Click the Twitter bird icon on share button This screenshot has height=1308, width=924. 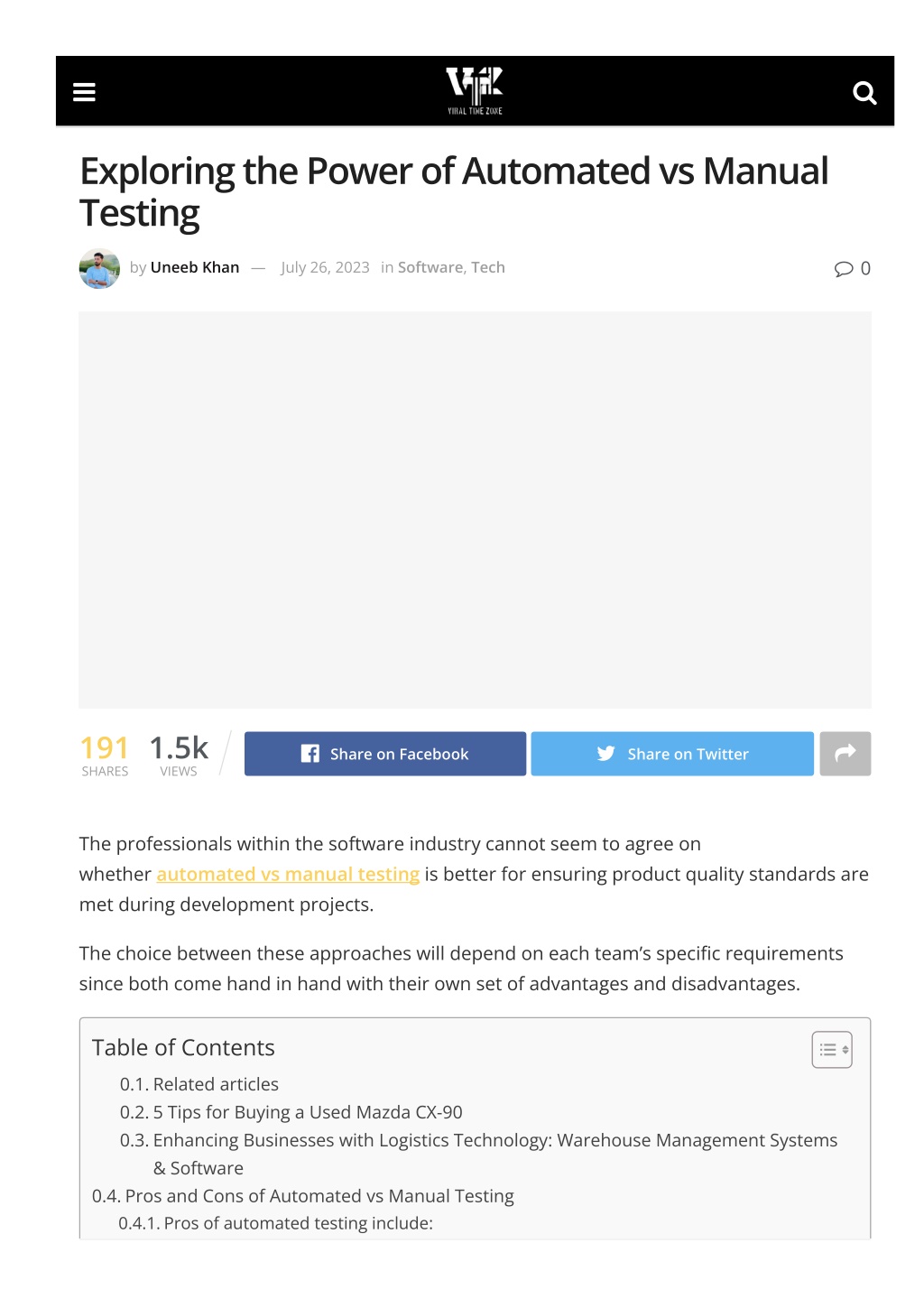[x=605, y=754]
